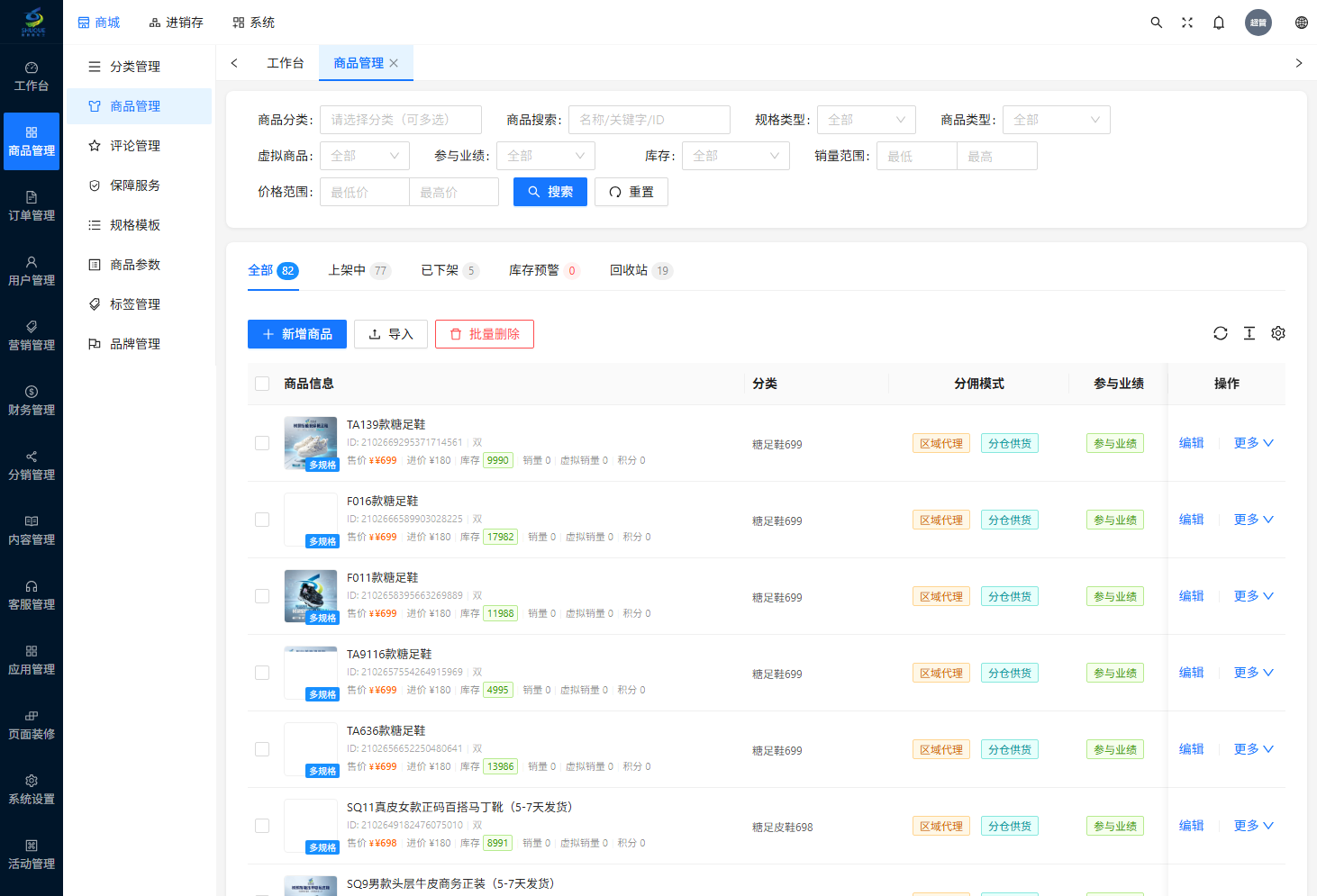Switch to the 进销存 top menu
The image size is (1317, 896).
coord(176,23)
